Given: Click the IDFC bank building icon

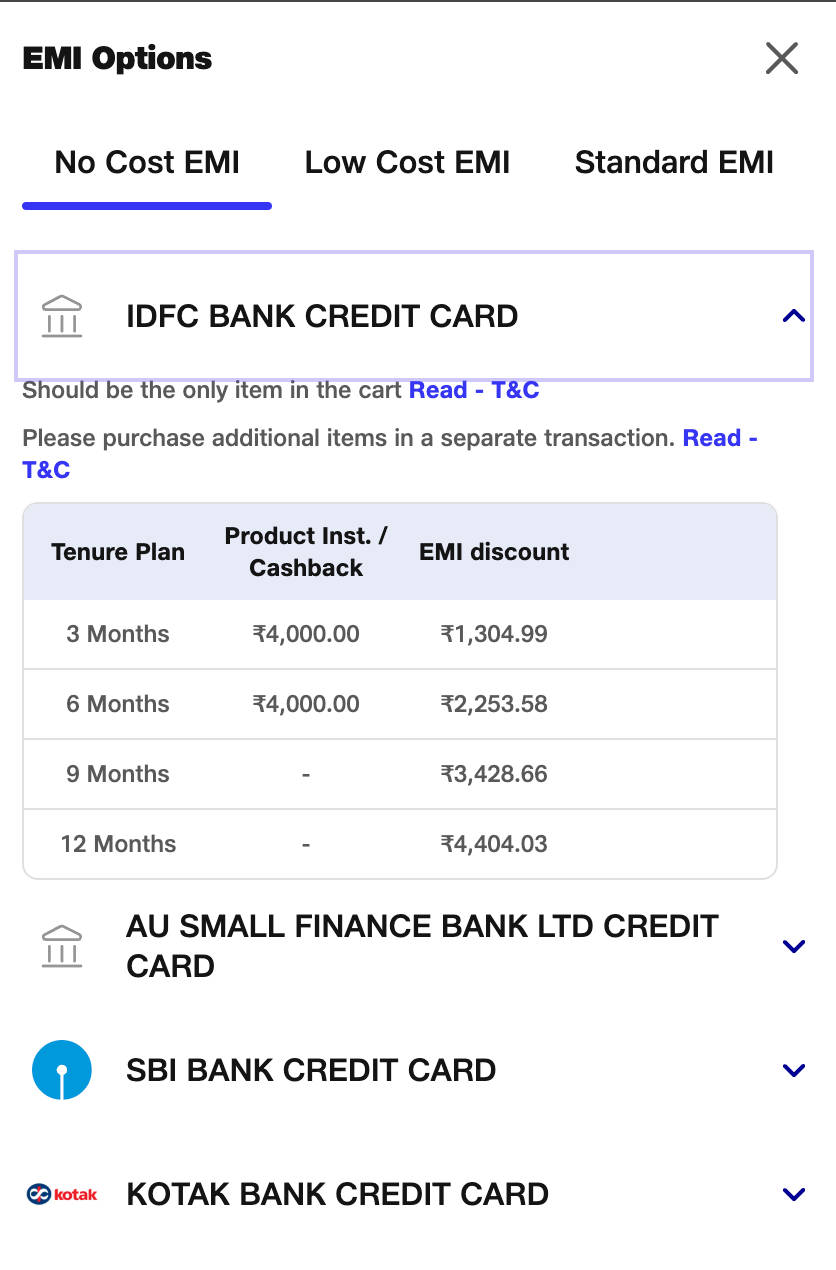Looking at the screenshot, I should point(62,317).
